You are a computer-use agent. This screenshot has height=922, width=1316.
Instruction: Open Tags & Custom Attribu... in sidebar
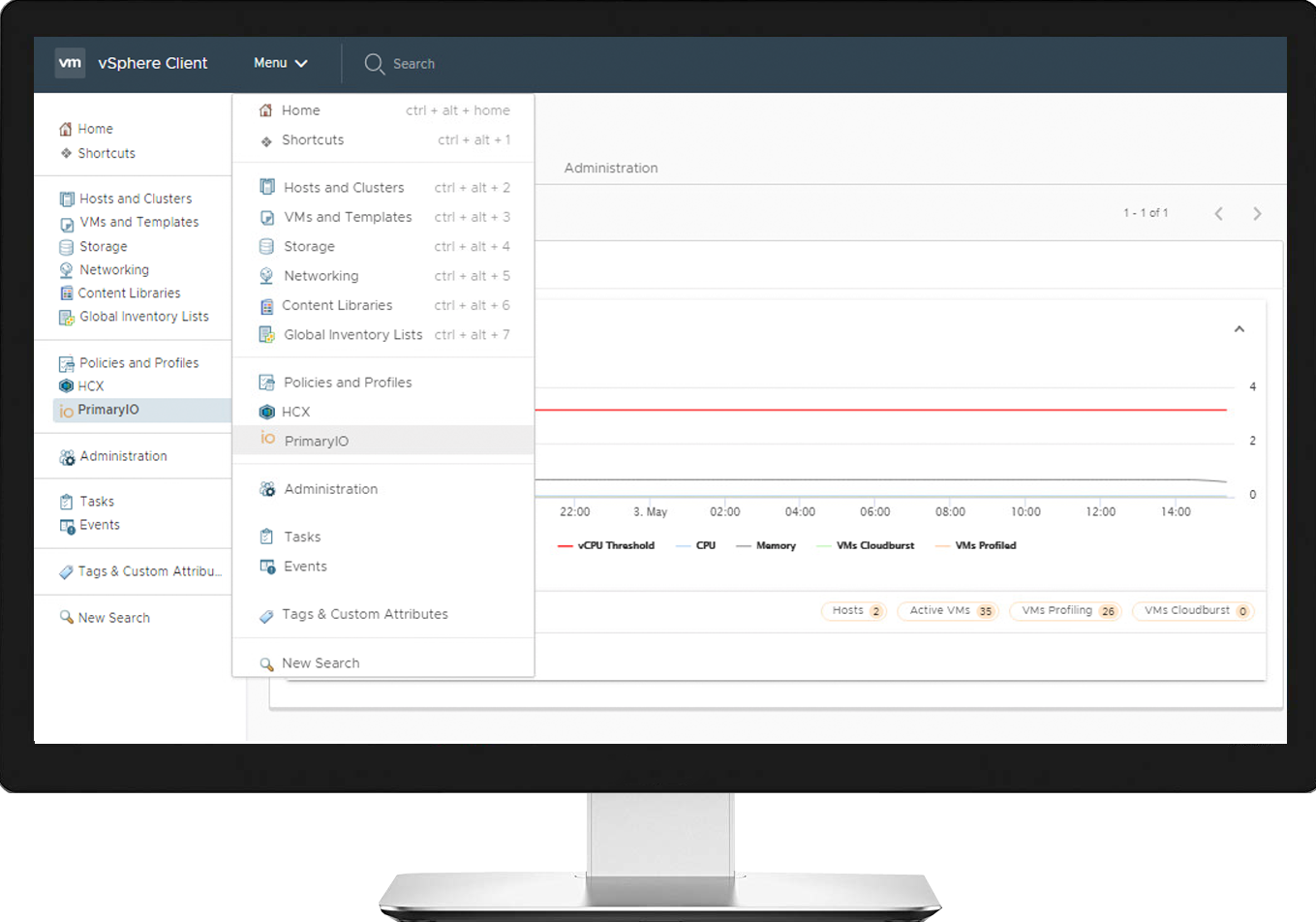click(150, 571)
